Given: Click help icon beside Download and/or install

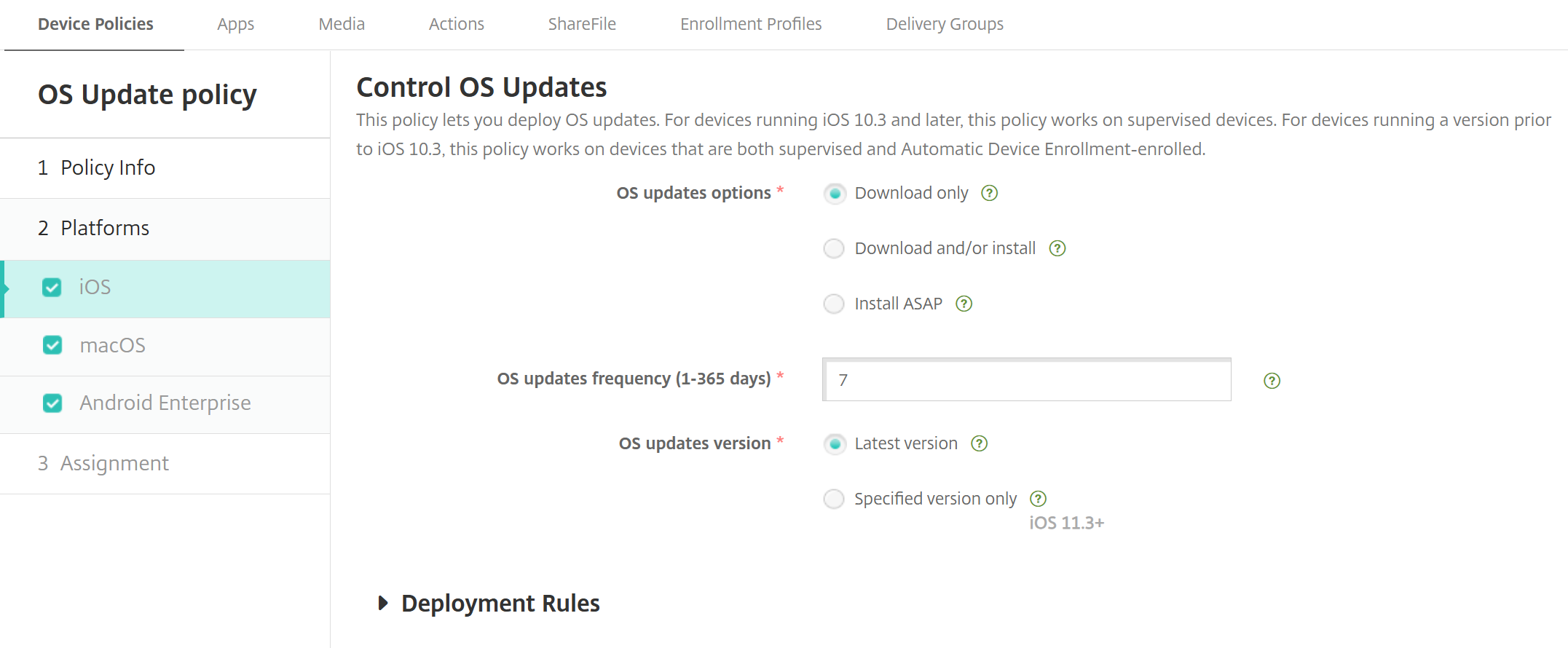Looking at the screenshot, I should pyautogui.click(x=1057, y=248).
